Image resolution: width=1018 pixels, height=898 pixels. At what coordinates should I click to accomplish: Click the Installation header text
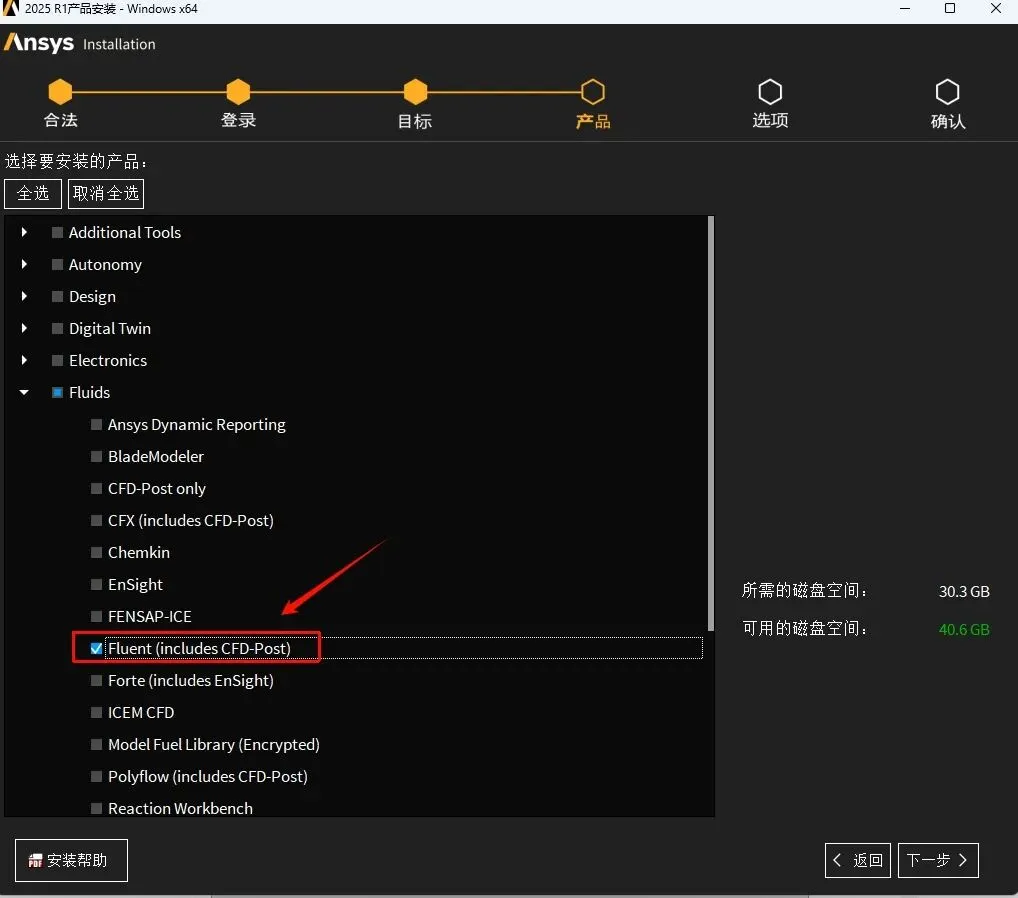(119, 44)
